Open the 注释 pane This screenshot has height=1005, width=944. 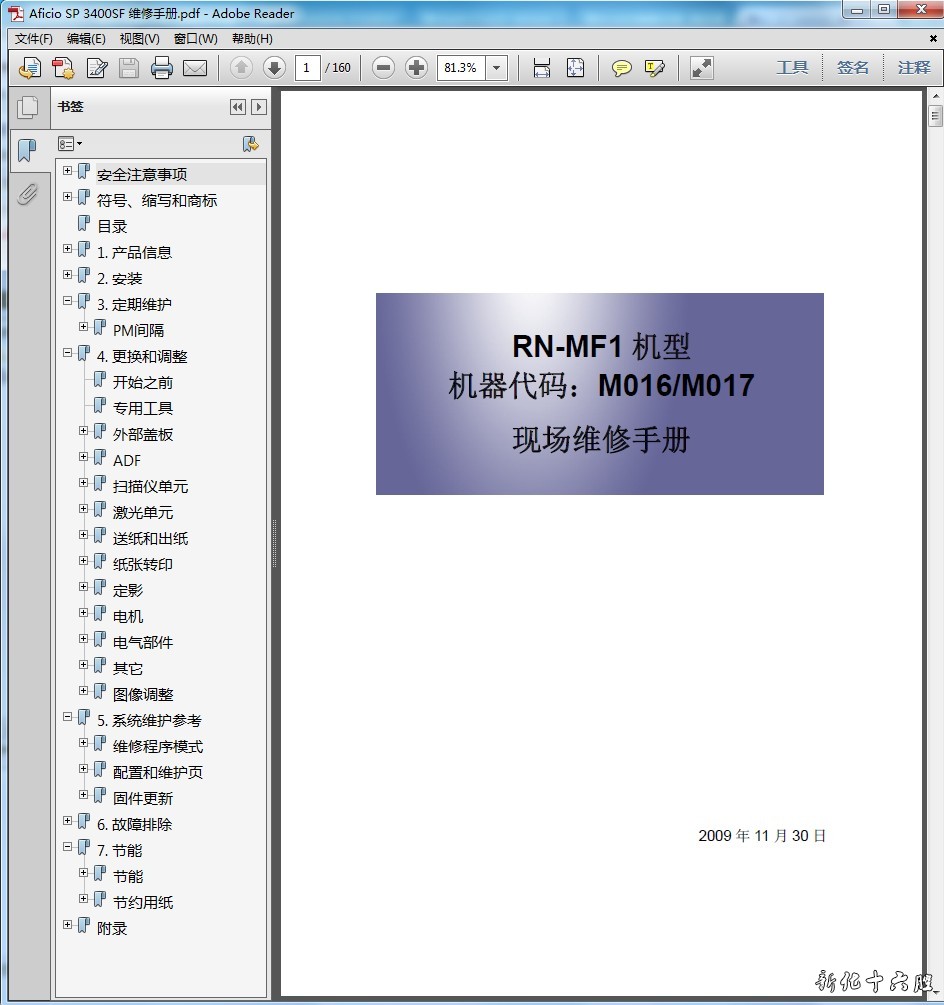click(x=913, y=68)
